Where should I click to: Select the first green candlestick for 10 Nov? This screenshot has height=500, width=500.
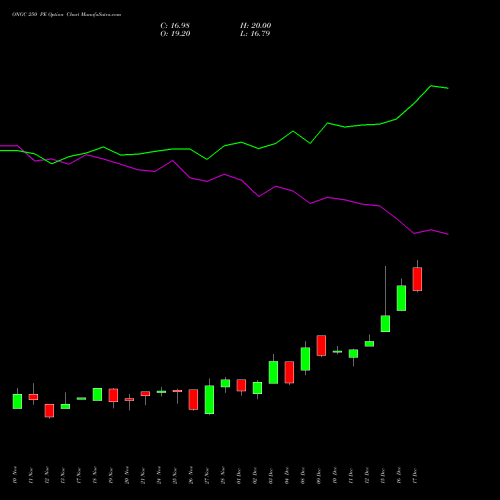coord(17,401)
